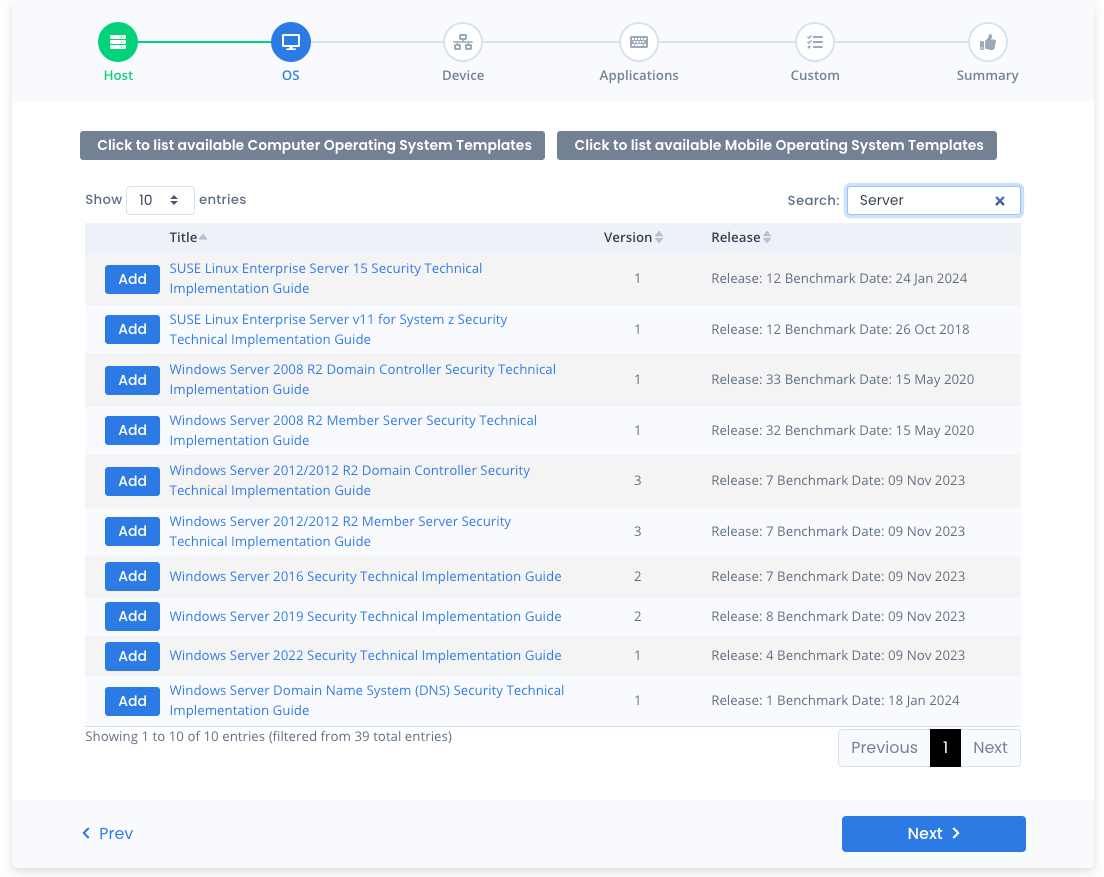
Task: Select the Device step label
Action: (x=463, y=75)
